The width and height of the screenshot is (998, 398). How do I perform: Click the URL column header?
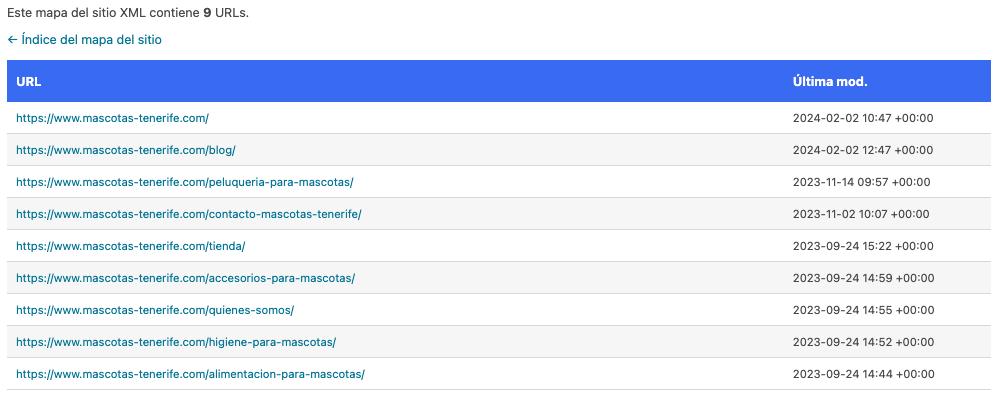(x=29, y=82)
